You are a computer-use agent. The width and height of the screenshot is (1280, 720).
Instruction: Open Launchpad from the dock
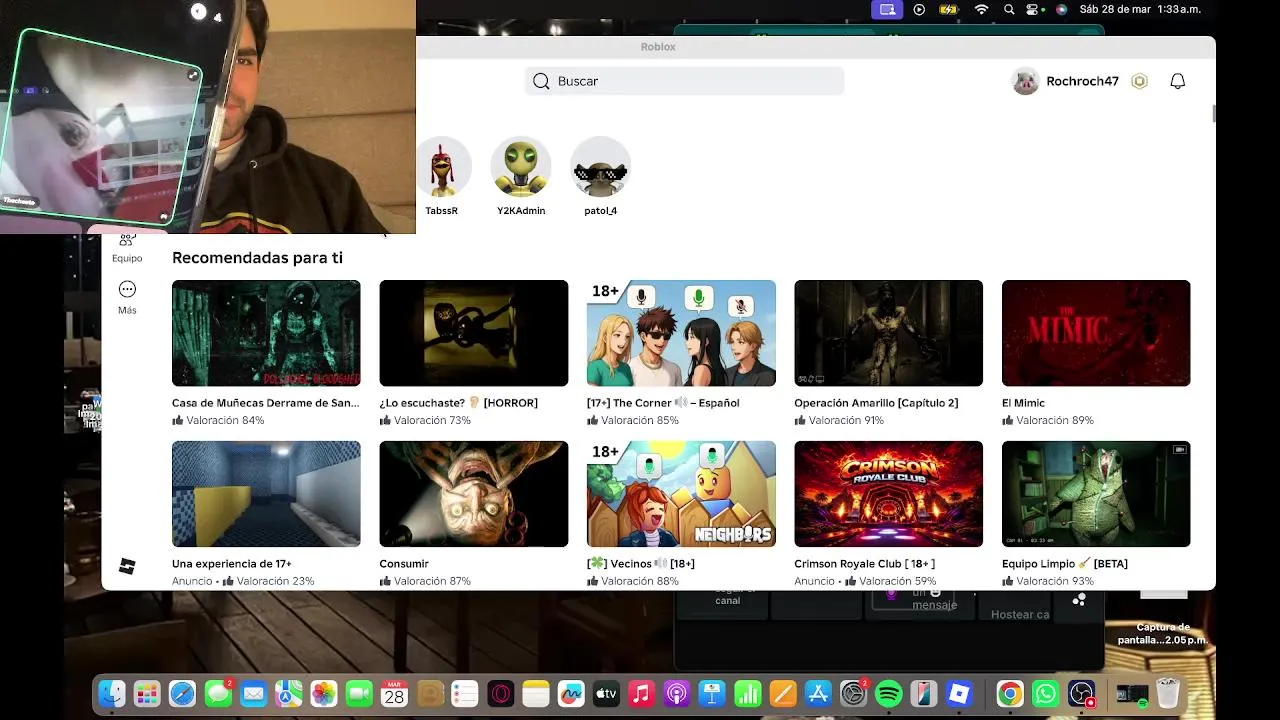point(147,694)
